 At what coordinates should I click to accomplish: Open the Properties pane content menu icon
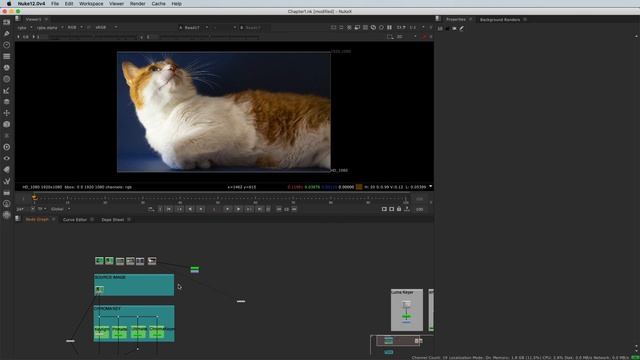(x=438, y=19)
